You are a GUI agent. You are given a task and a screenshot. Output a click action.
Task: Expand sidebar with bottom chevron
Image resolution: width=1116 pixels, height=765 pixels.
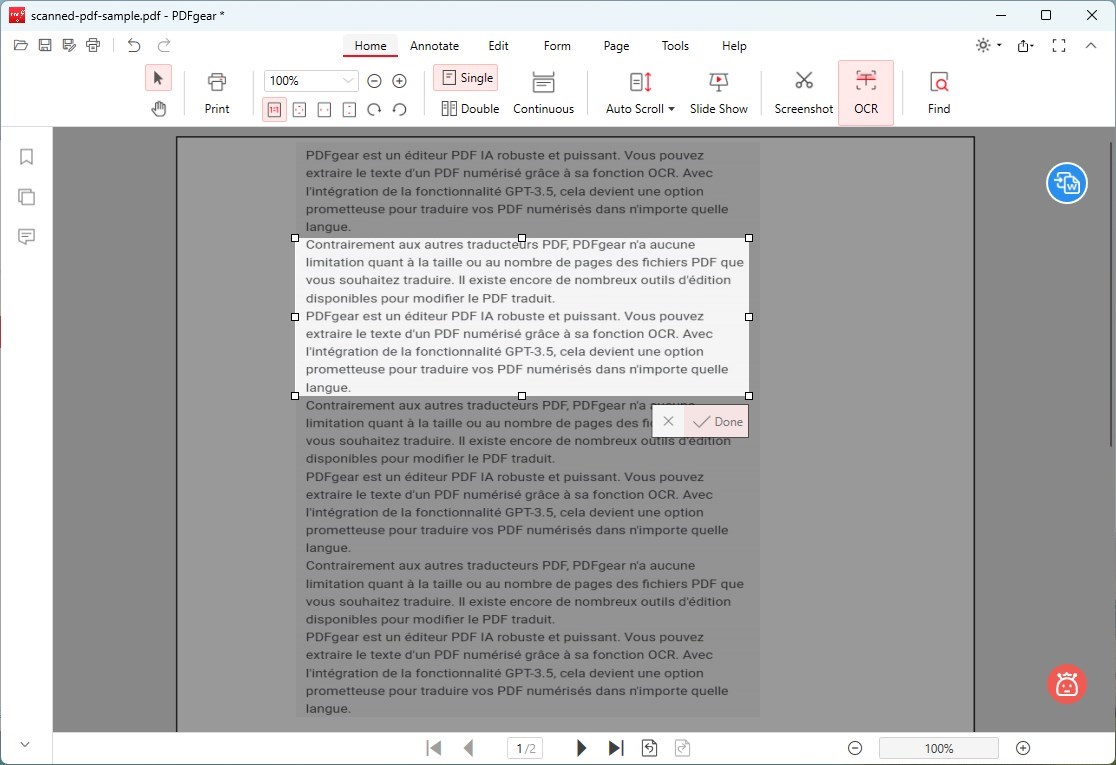pos(25,744)
